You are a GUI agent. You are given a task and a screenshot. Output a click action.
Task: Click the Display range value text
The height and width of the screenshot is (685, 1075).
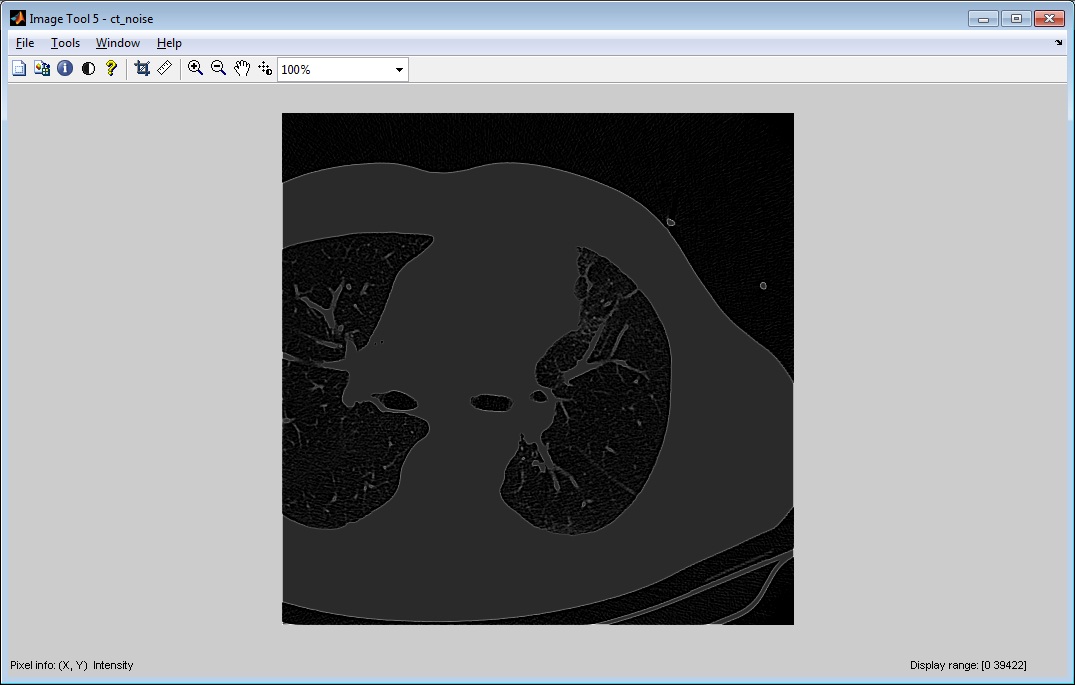tap(967, 665)
